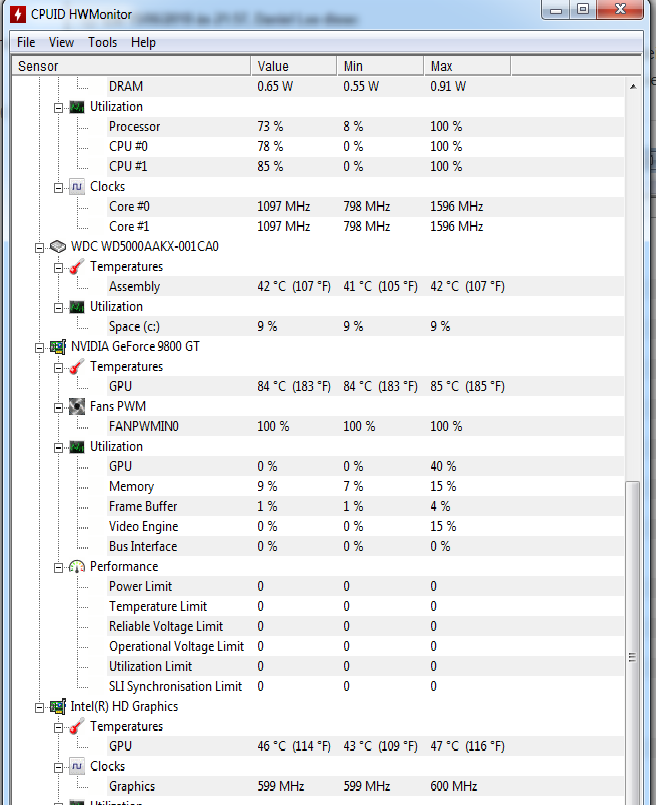The image size is (656, 805).
Task: Collapse the WDC WD5000AAKX drive node
Action: click(x=40, y=248)
